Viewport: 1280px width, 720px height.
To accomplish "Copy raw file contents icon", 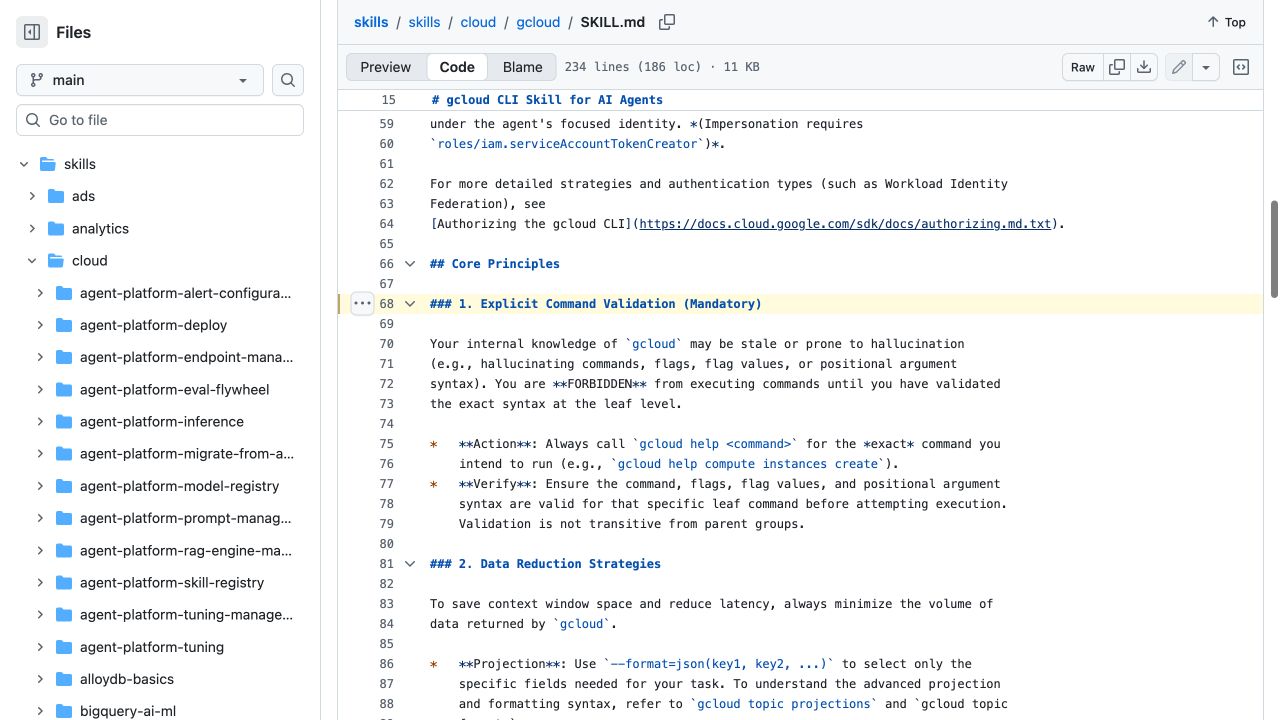I will pyautogui.click(x=1117, y=67).
